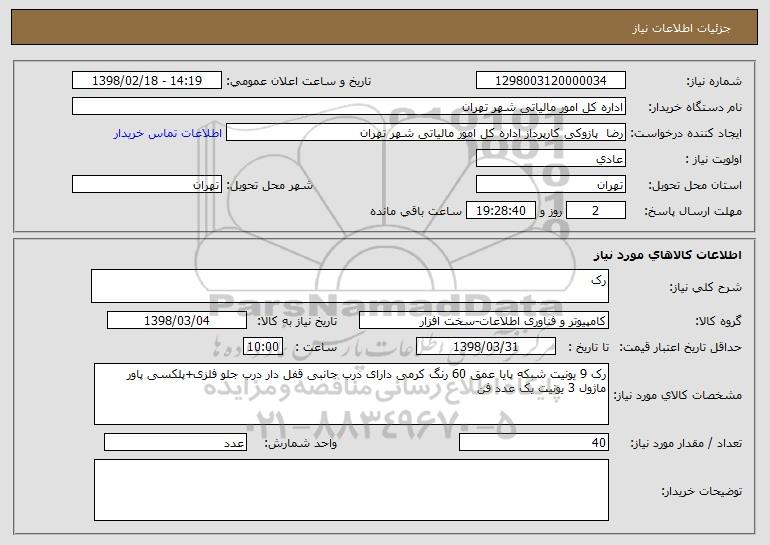Click the quantity field showing 40
Viewport: 770px width, 545px height.
pyautogui.click(x=534, y=442)
